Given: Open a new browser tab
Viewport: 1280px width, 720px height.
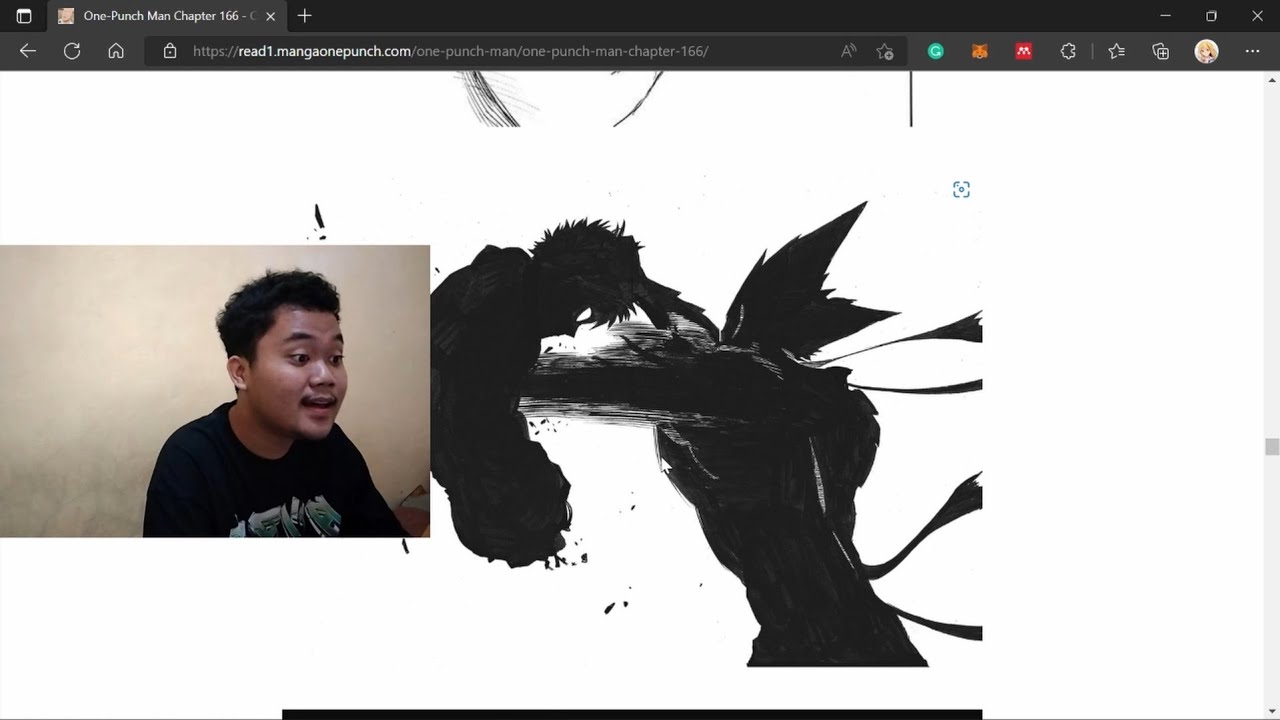Looking at the screenshot, I should click(x=305, y=16).
